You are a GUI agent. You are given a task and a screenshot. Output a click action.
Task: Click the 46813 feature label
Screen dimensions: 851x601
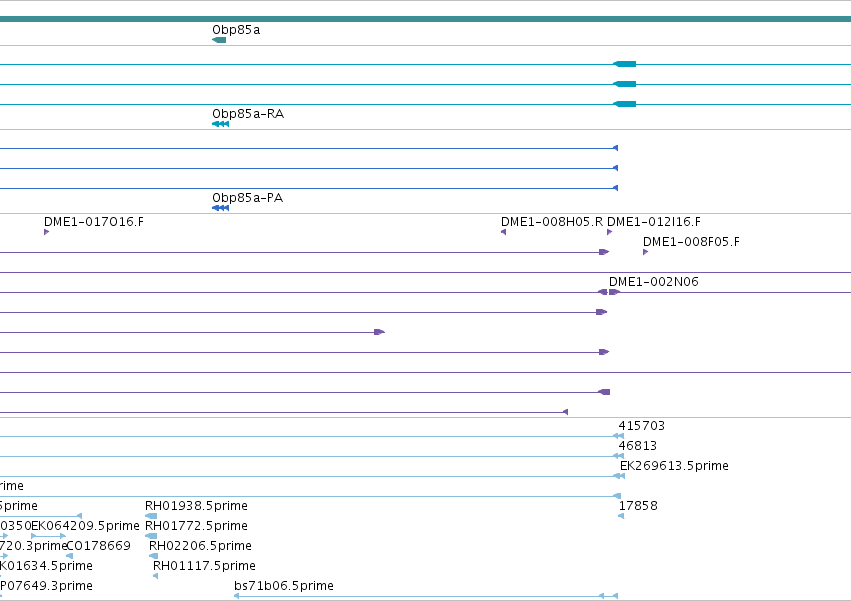point(638,445)
